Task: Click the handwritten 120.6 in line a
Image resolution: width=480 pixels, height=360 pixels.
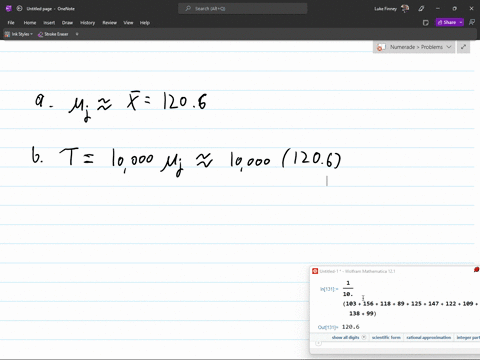Action: click(x=185, y=101)
